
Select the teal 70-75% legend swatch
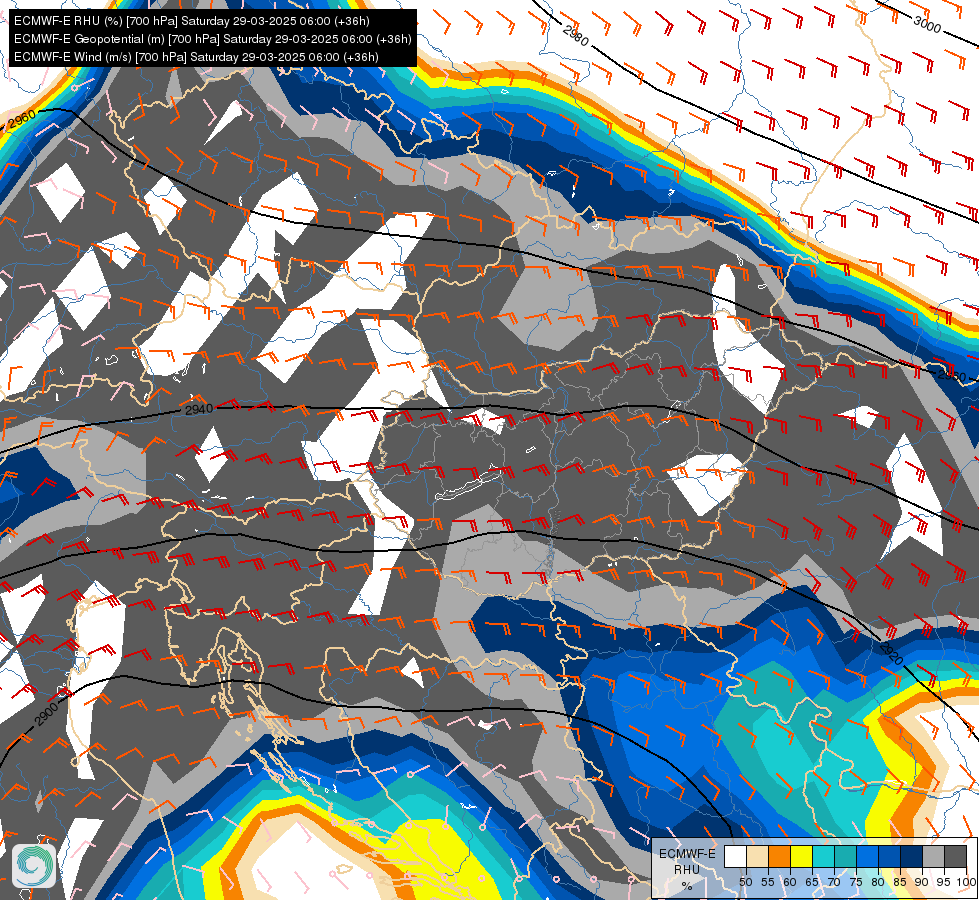tap(845, 856)
